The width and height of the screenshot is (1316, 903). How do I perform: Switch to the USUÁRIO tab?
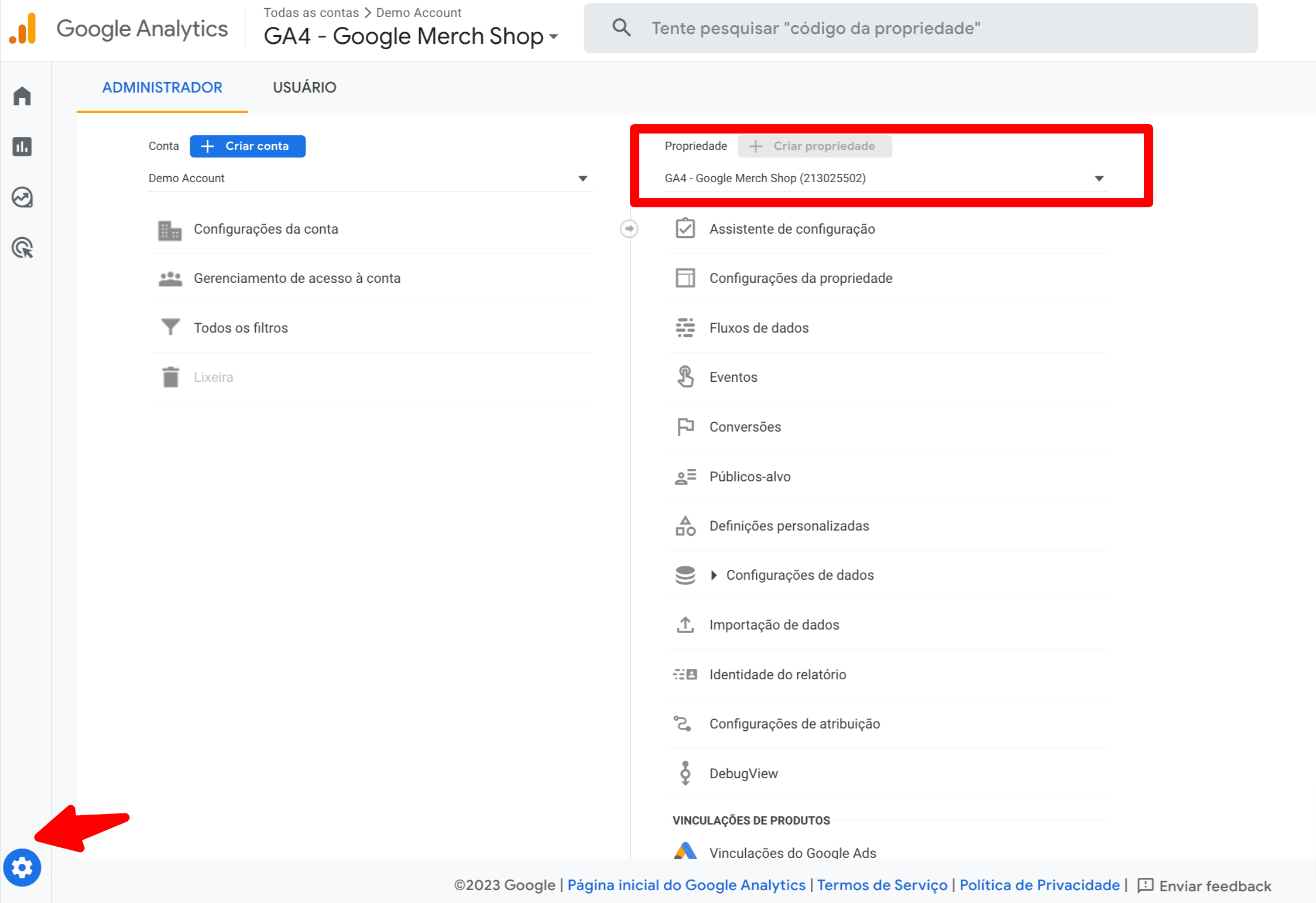304,87
